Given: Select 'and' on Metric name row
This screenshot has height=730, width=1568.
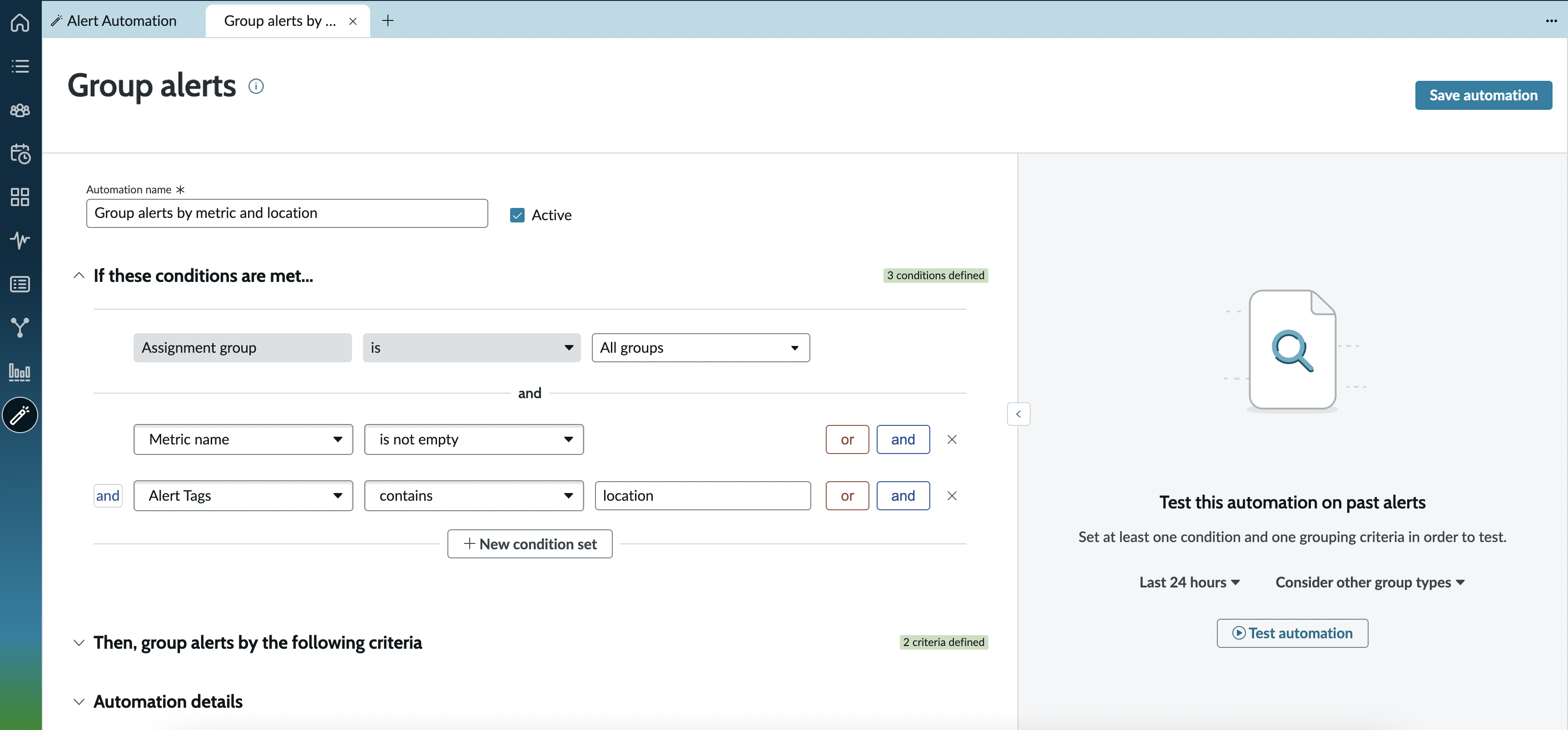Looking at the screenshot, I should point(903,439).
